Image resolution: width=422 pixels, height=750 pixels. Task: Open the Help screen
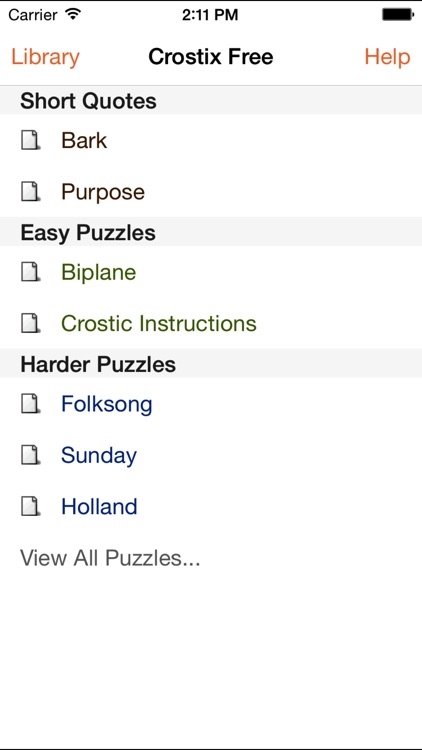tap(387, 57)
